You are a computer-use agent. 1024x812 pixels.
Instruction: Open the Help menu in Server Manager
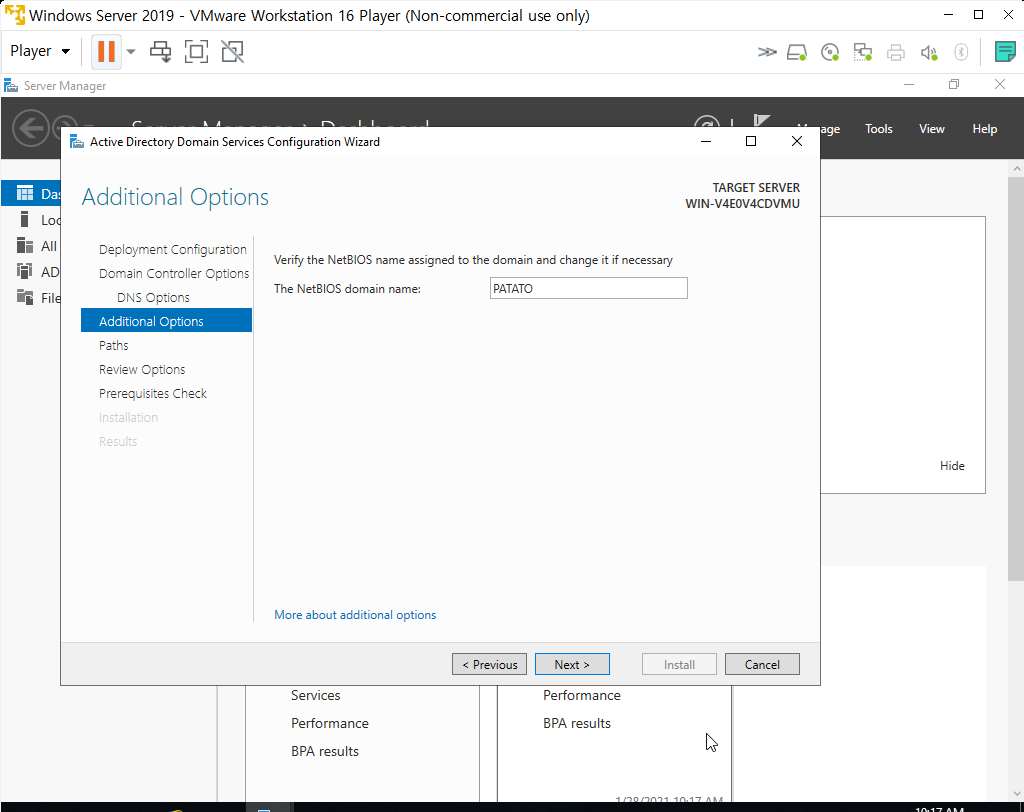984,129
